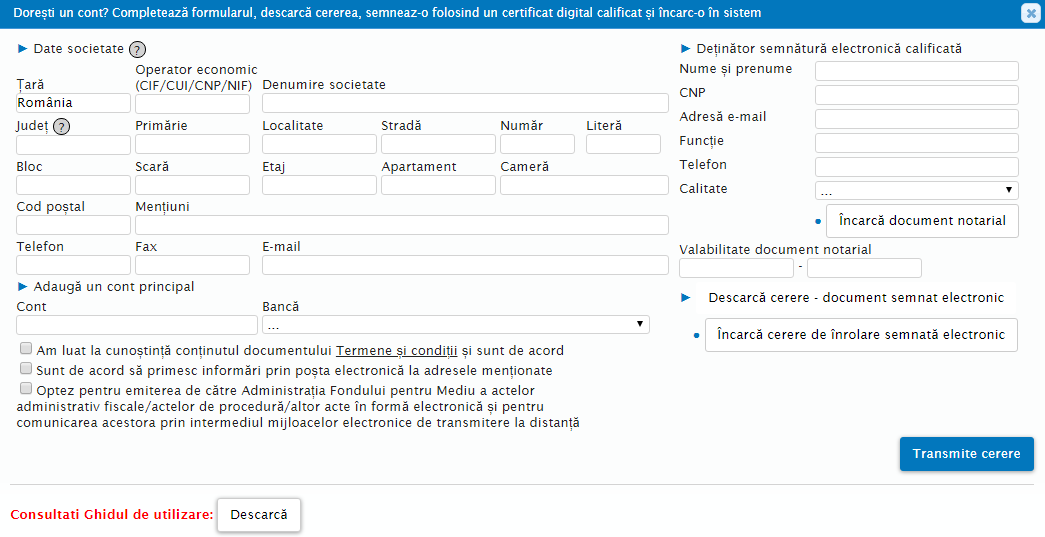Screen dimensions: 1045x537
Task: Click Încarcă cerere de înrolare semnată electronic
Action: pyautogui.click(x=861, y=334)
